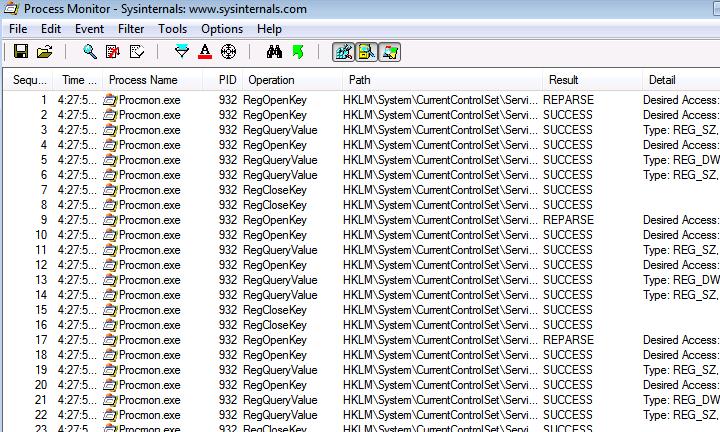The image size is (720, 432).
Task: Sort by the Process Name column header
Action: click(152, 80)
